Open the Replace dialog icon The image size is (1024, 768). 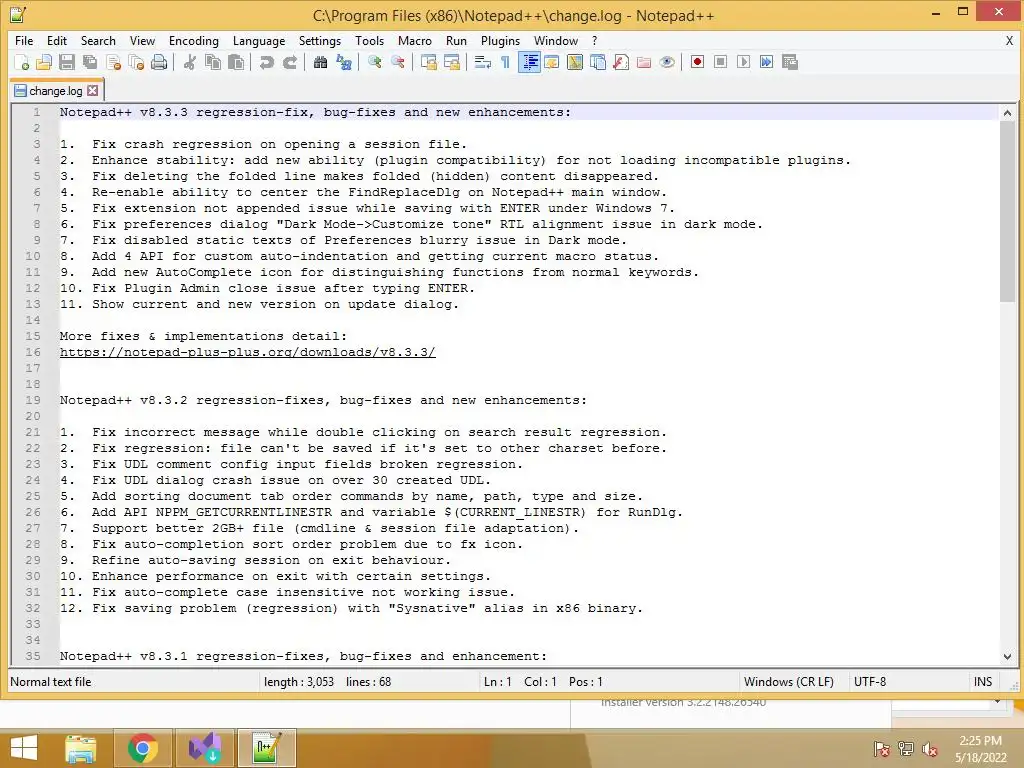344,62
